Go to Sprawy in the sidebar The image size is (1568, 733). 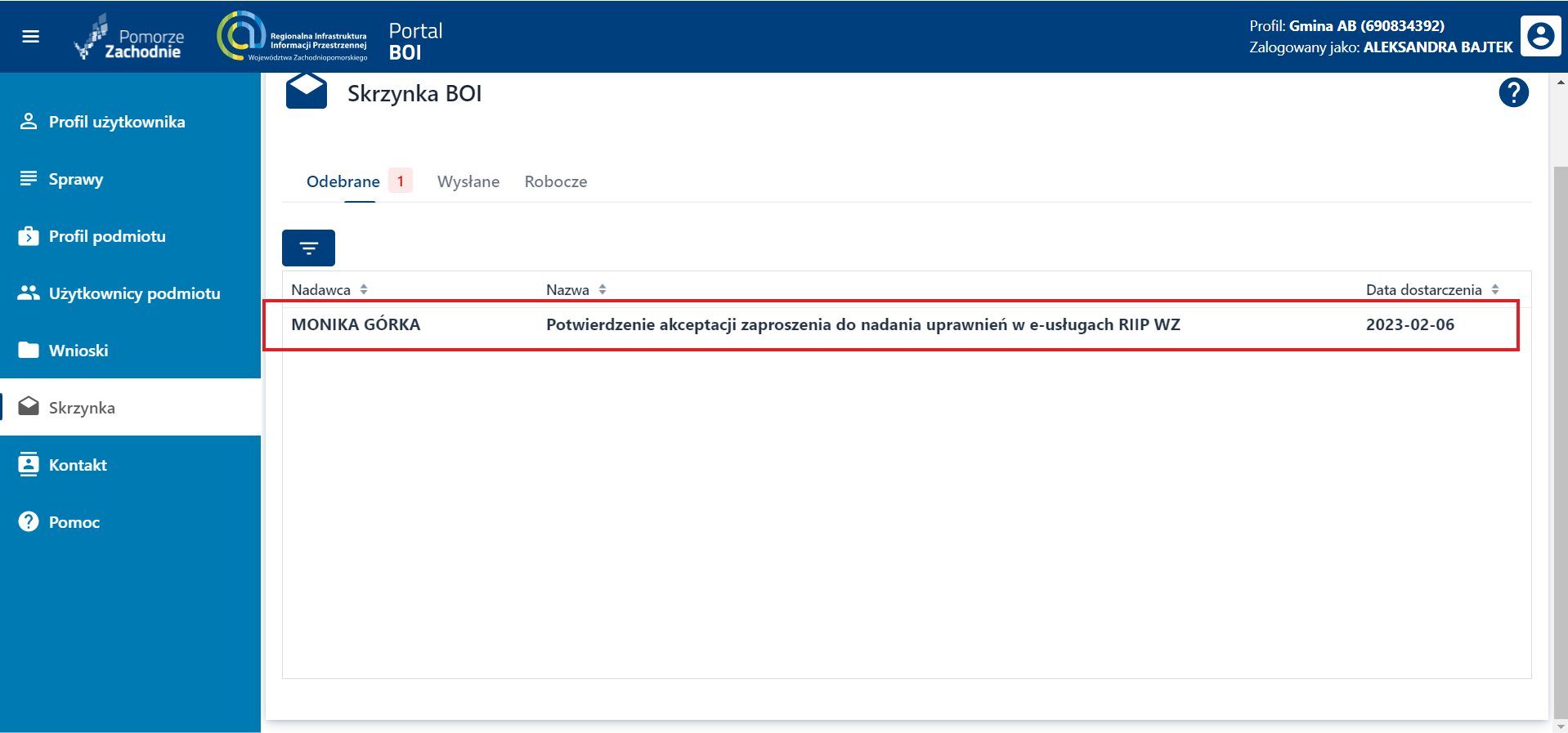coord(75,179)
